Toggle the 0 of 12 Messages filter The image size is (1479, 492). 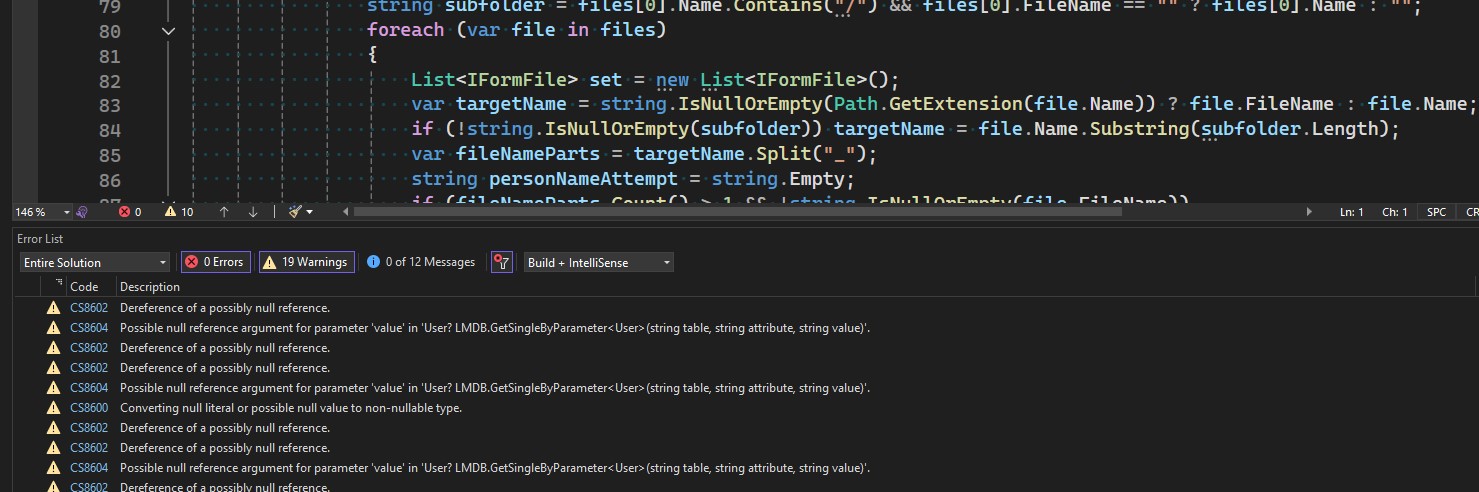click(x=421, y=262)
